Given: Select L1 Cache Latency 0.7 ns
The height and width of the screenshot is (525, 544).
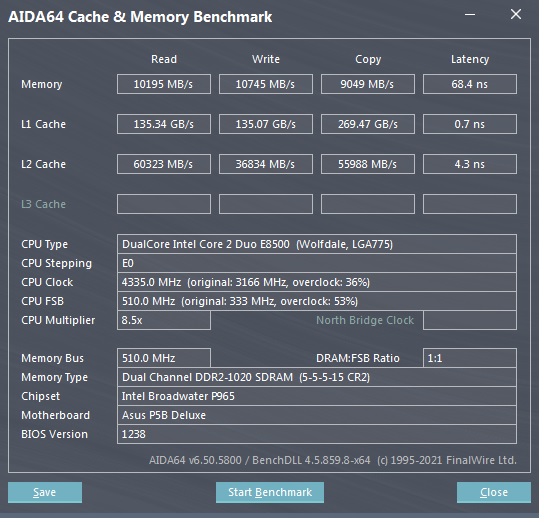Looking at the screenshot, I should (x=470, y=124).
